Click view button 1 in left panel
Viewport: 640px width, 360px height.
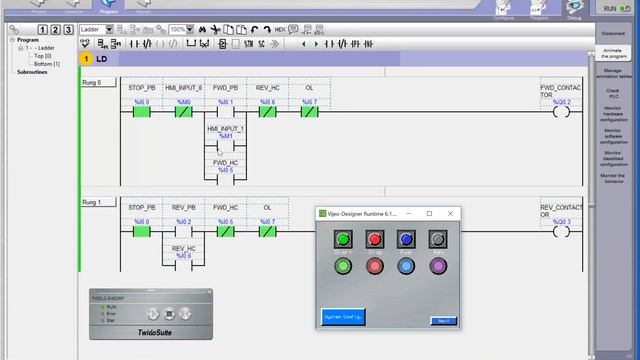coord(42,30)
